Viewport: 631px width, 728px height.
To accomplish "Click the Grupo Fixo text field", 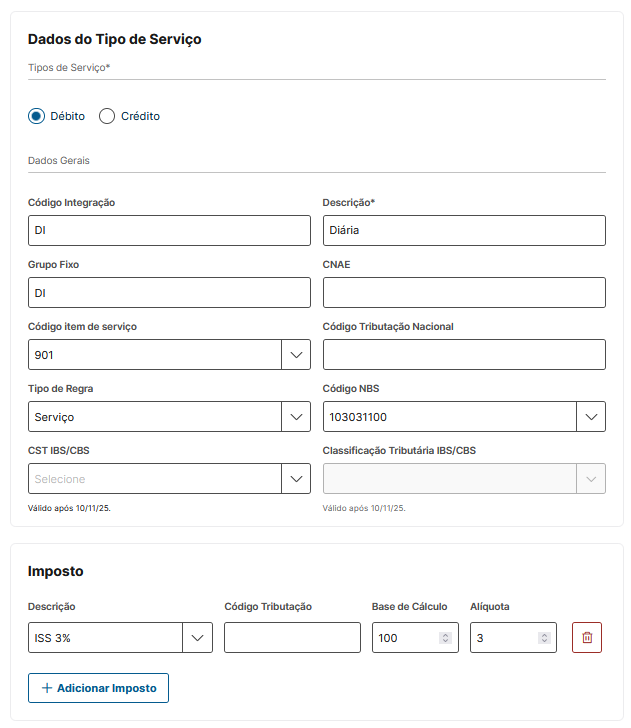I will click(169, 293).
